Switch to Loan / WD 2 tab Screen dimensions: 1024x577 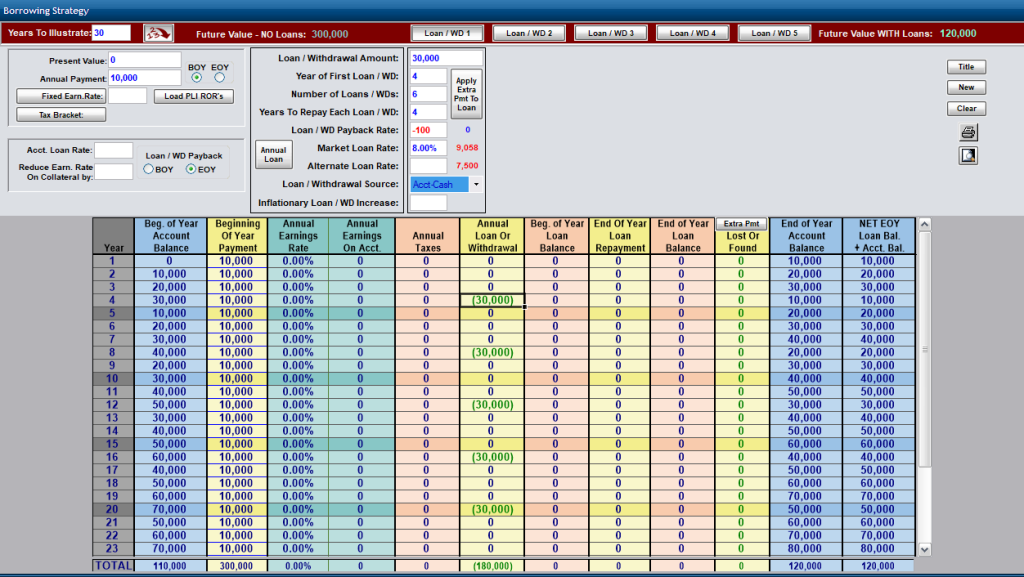coord(529,33)
